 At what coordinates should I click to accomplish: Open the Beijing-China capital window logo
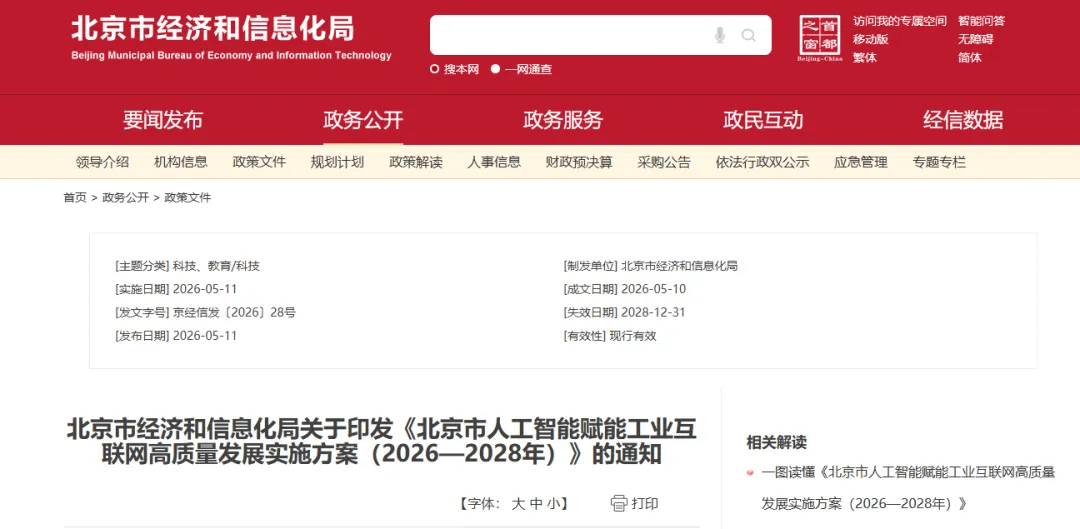819,39
